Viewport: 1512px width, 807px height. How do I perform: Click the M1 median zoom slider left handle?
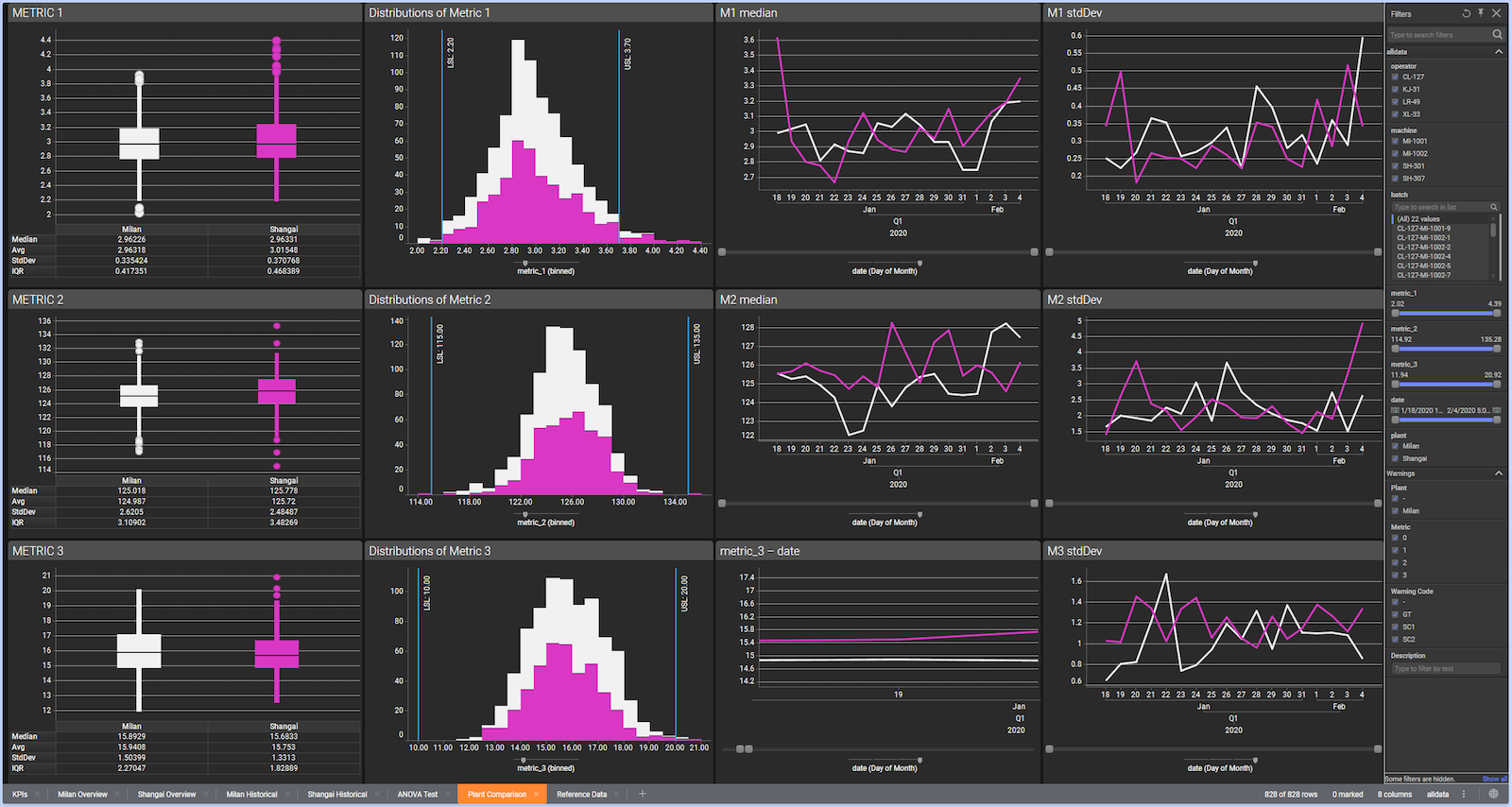pyautogui.click(x=722, y=252)
